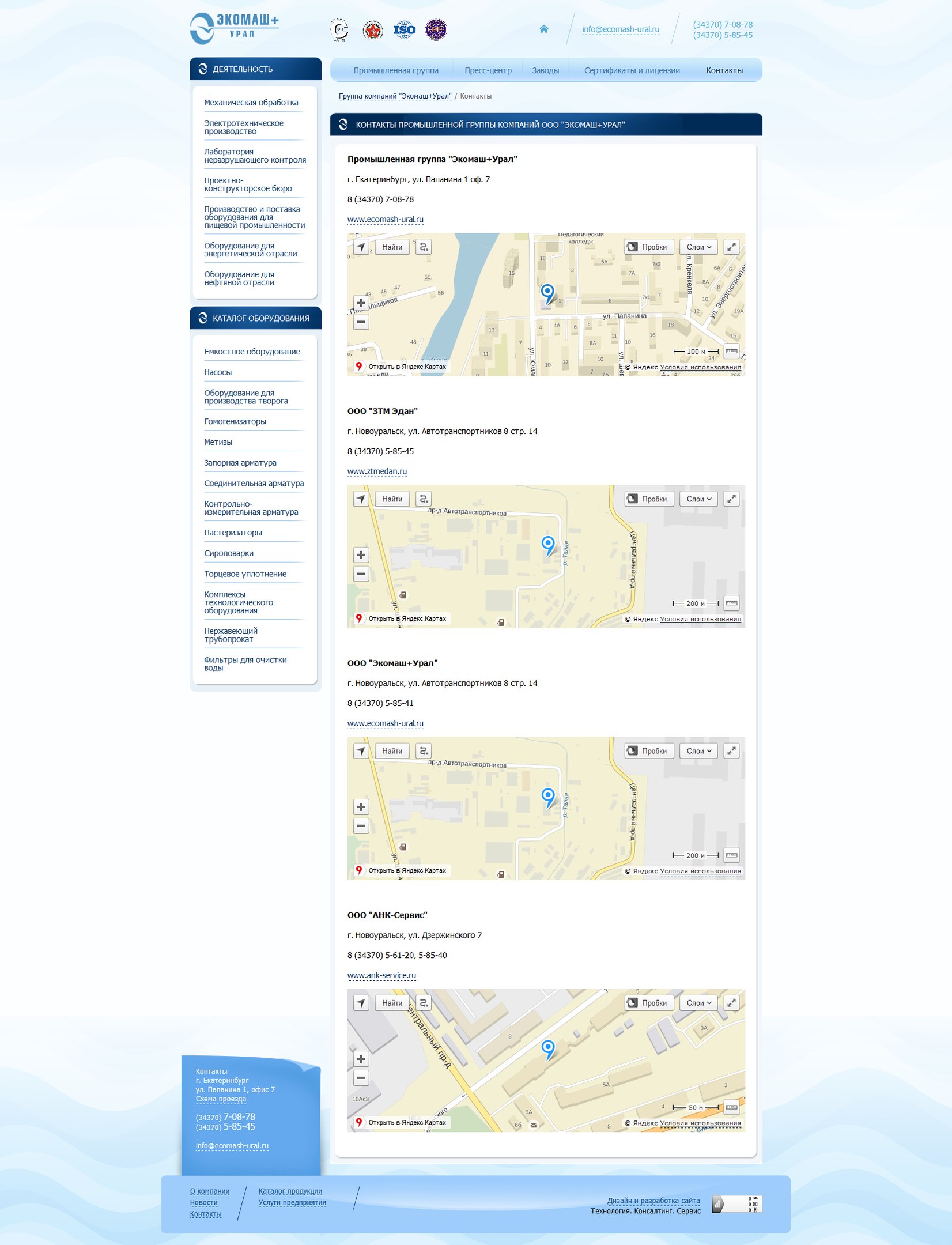The width and height of the screenshot is (952, 1245).
Task: Open in Yandex Maps on Ekaterinburg map
Action: pos(401,367)
